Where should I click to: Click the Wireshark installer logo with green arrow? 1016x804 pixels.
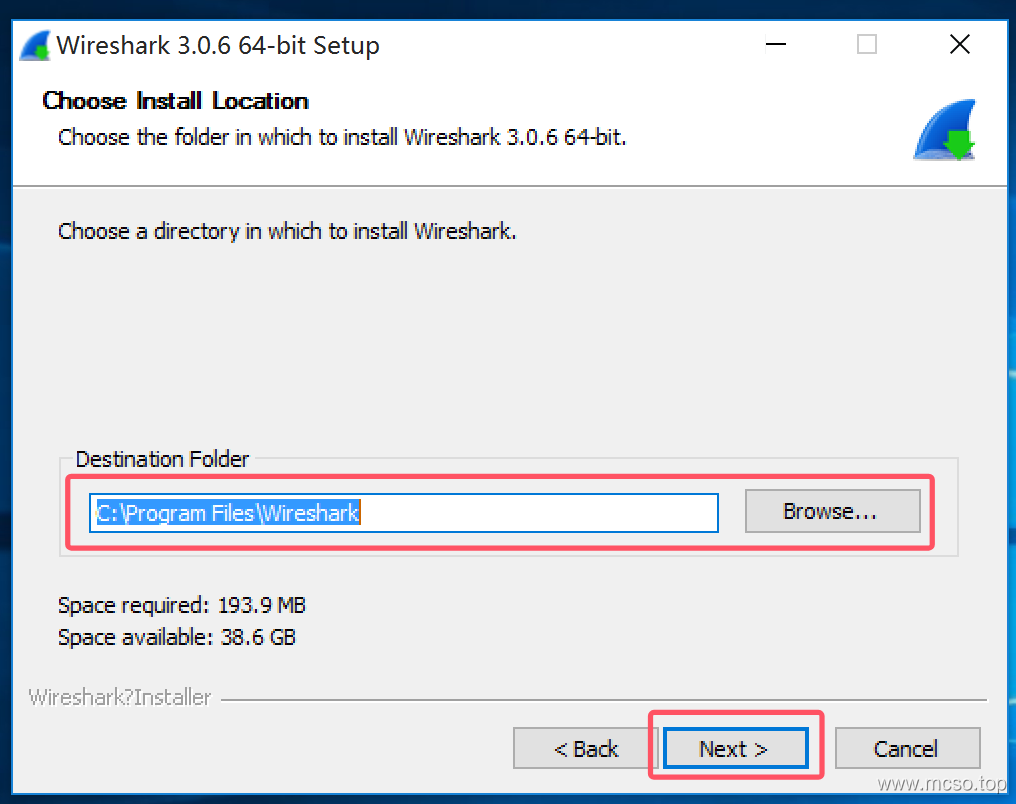tap(945, 130)
